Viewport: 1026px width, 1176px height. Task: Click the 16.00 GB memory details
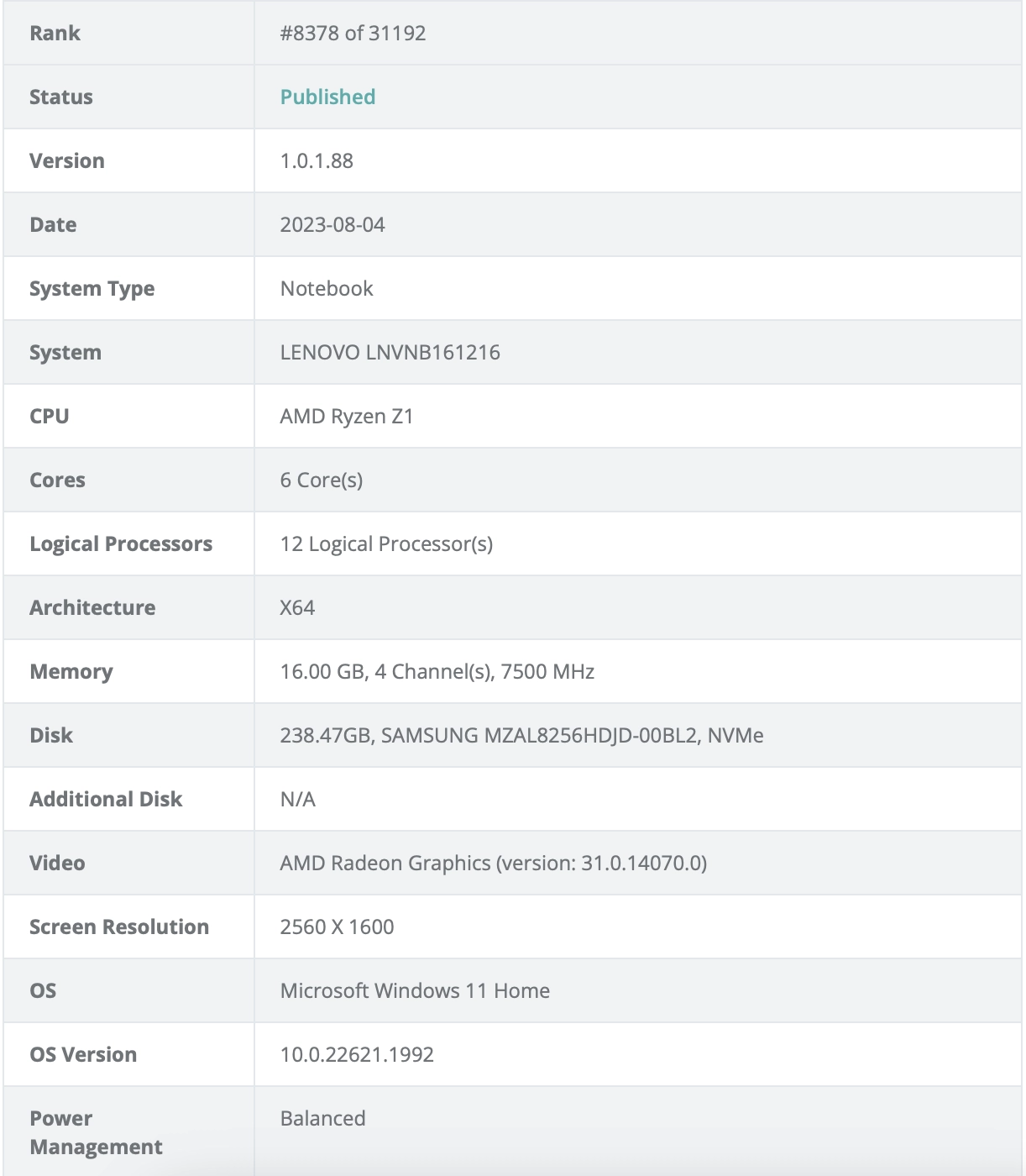[x=437, y=672]
